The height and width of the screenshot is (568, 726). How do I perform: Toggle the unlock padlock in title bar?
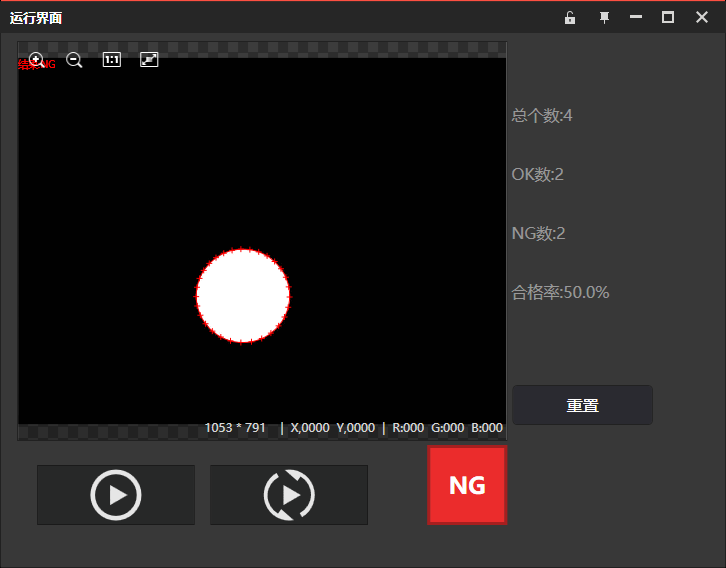tap(570, 17)
